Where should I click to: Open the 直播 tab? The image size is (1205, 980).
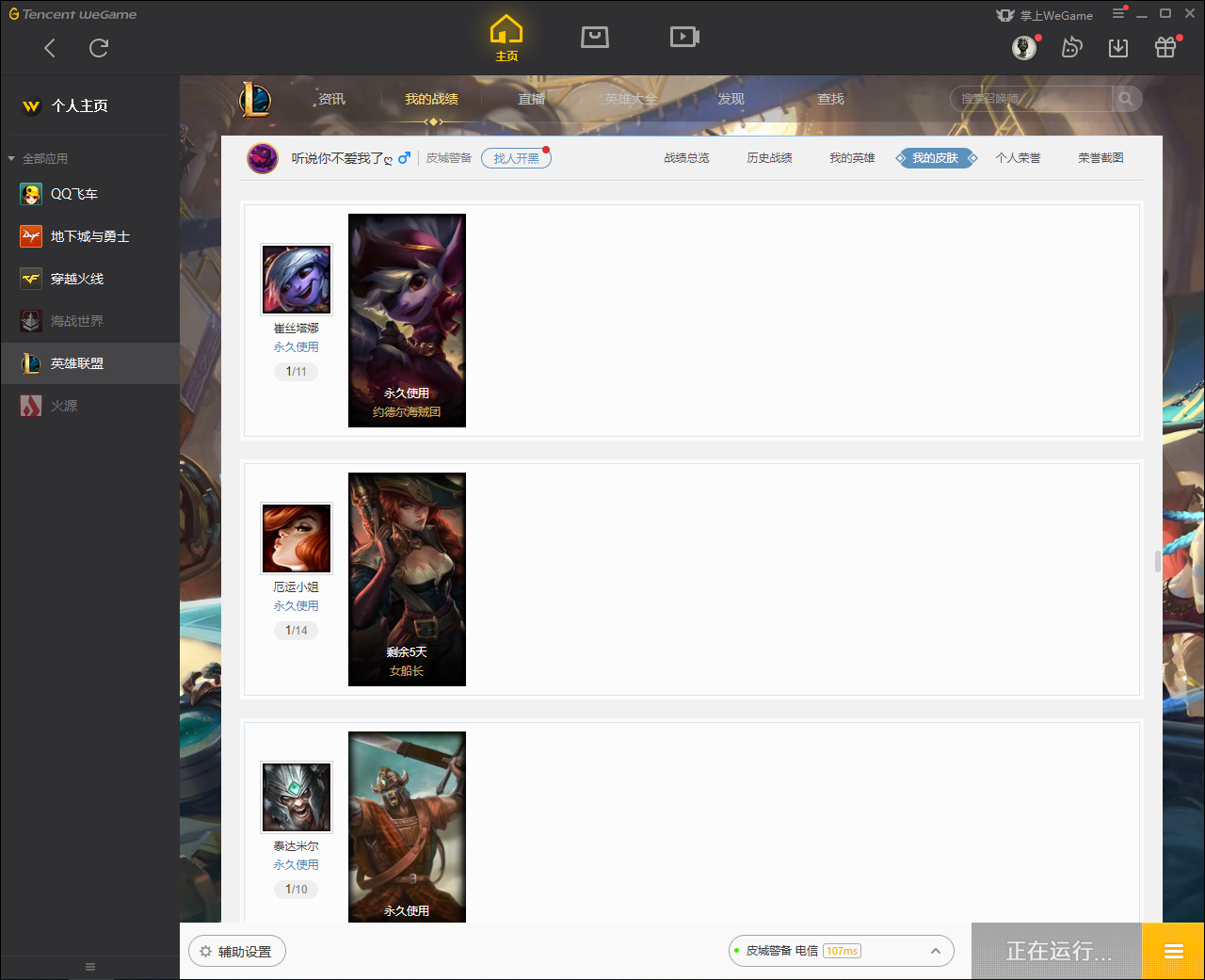tap(531, 99)
